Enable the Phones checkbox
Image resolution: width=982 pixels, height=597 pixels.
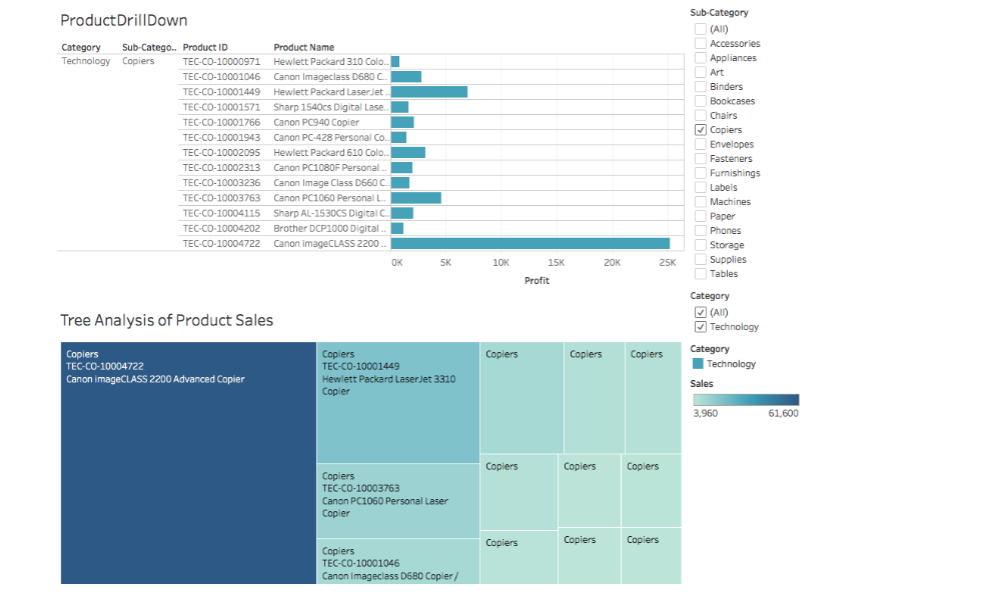click(700, 231)
